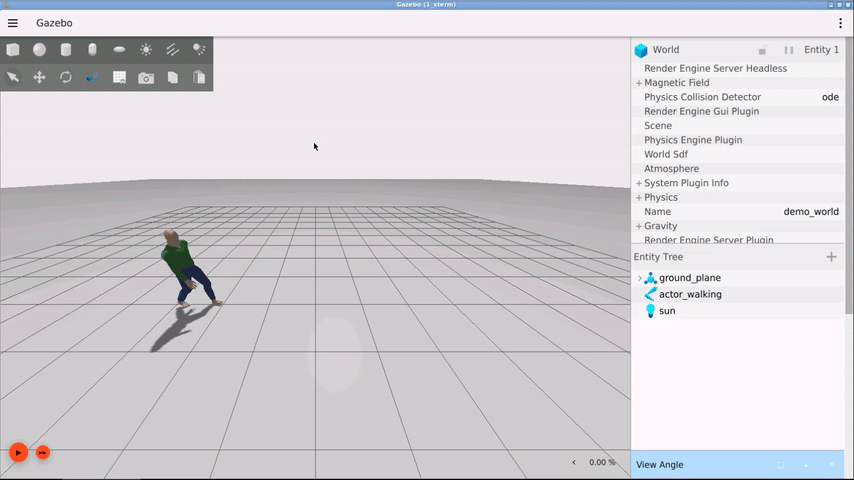854x480 pixels.
Task: Open the grid configuration icon
Action: coord(119,77)
